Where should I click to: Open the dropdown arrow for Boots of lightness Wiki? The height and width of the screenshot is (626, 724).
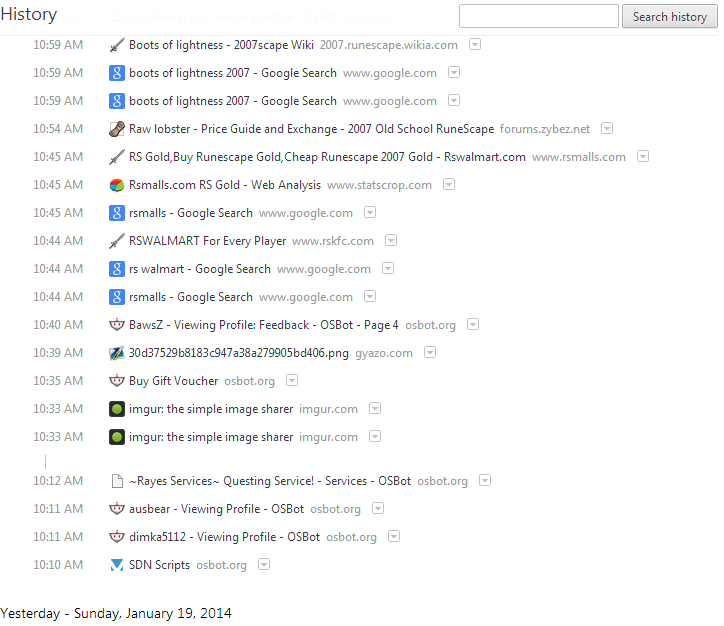point(475,44)
